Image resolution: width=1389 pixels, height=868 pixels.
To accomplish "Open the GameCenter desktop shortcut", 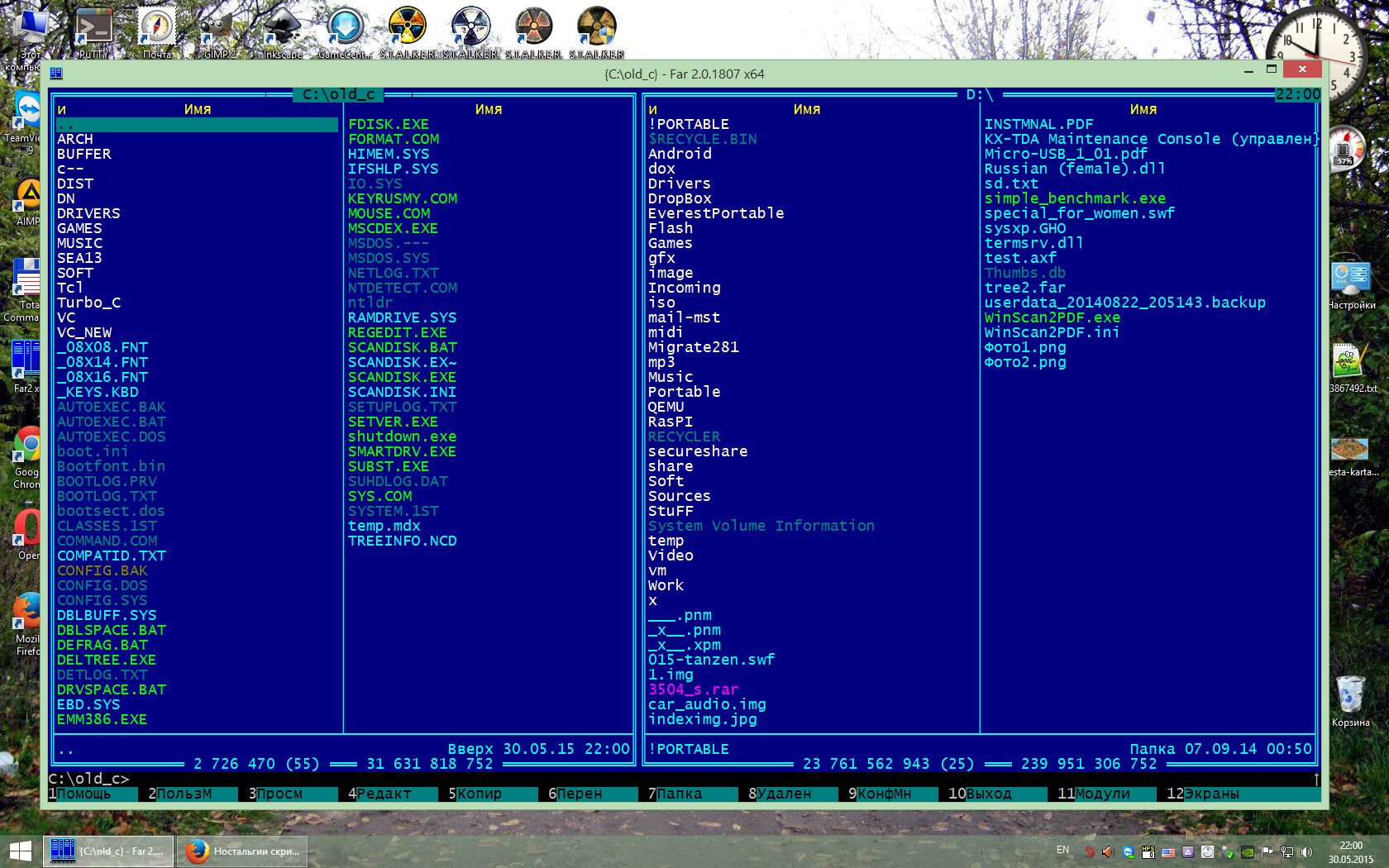I will 345,33.
